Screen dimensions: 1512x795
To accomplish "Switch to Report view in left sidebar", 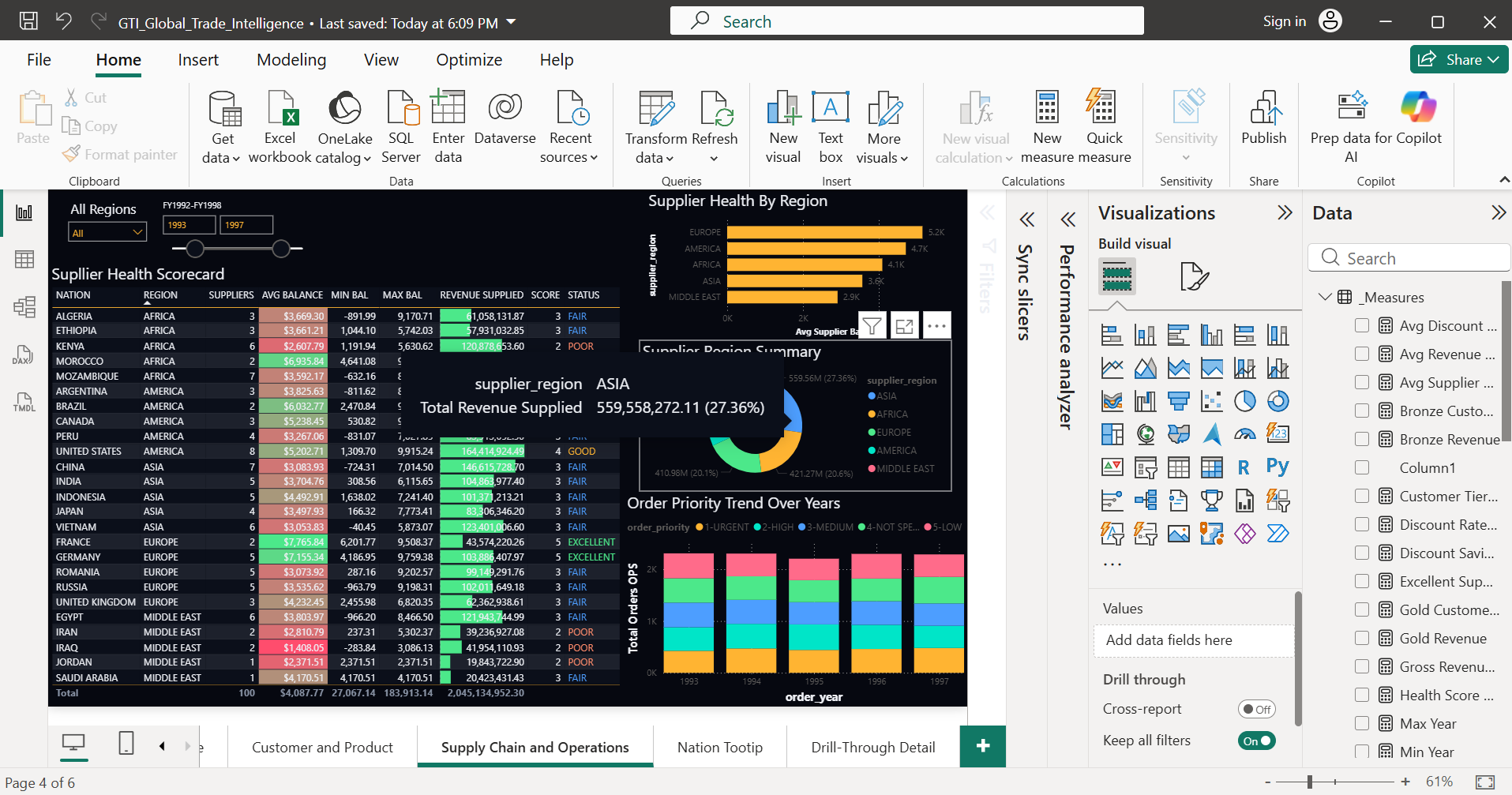I will 24,212.
